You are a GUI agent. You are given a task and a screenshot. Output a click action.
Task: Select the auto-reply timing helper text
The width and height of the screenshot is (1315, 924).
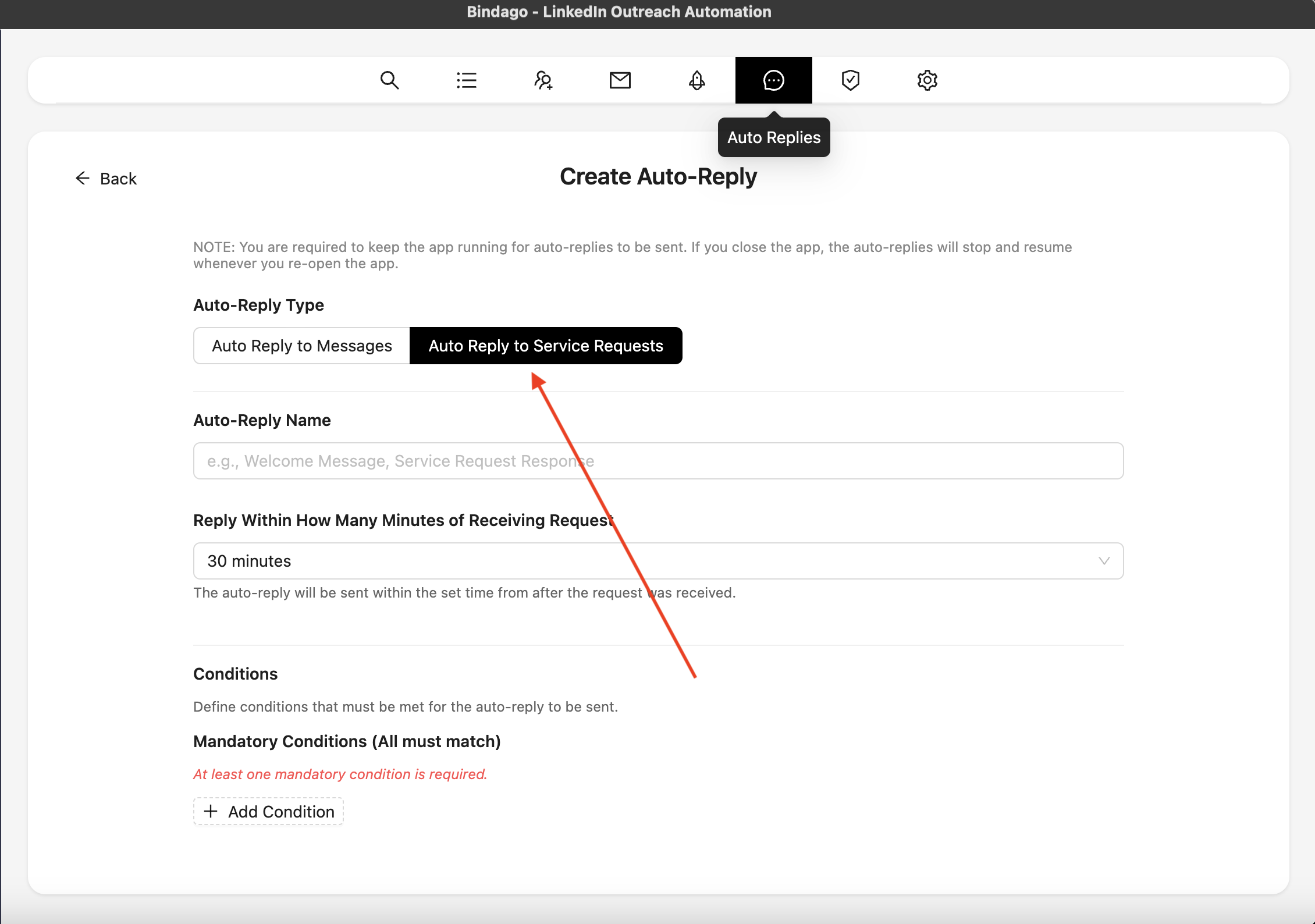pyautogui.click(x=464, y=592)
